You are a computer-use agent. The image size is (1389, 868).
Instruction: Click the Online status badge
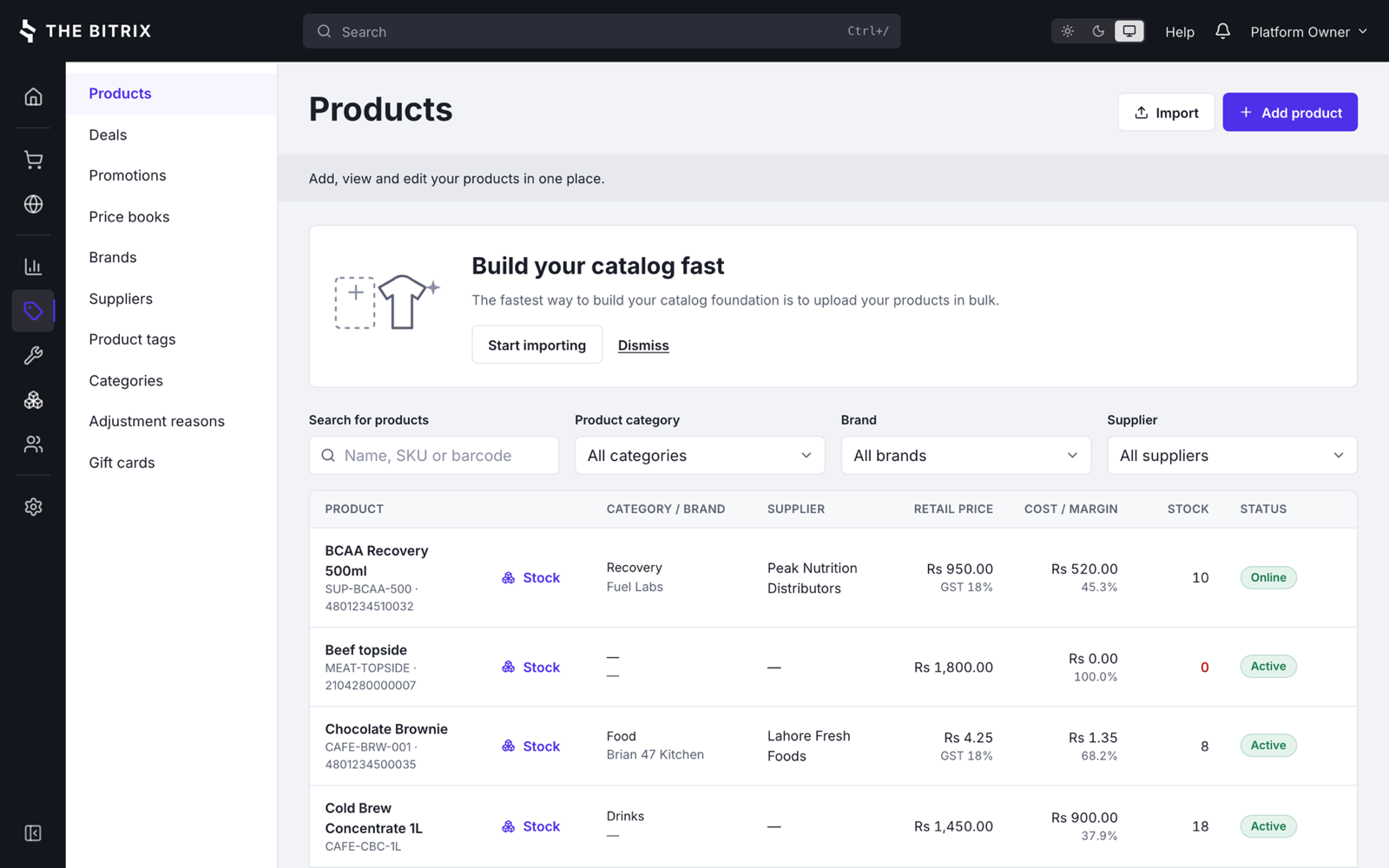pyautogui.click(x=1268, y=578)
